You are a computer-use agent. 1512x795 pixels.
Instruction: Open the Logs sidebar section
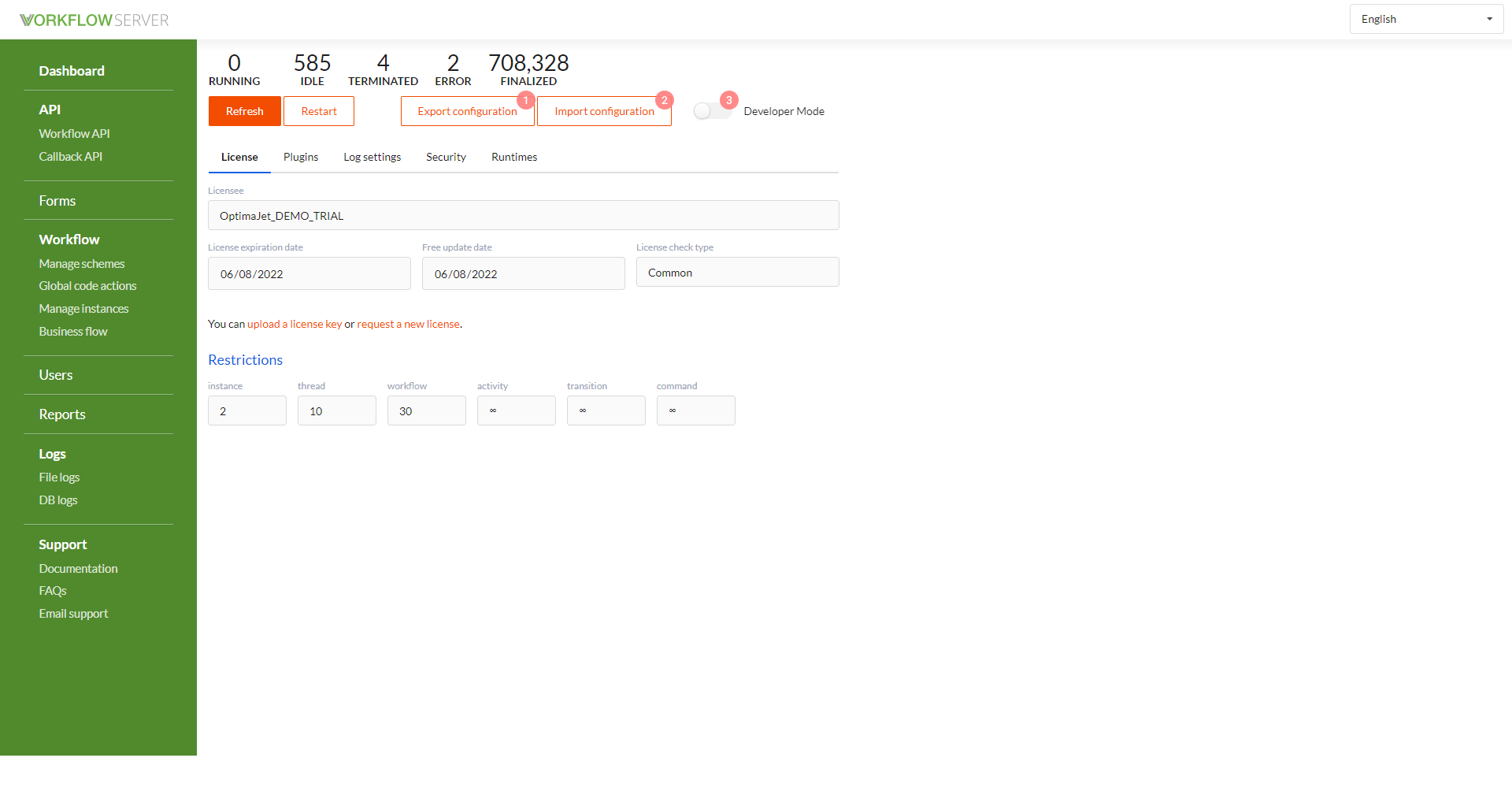[x=53, y=454]
